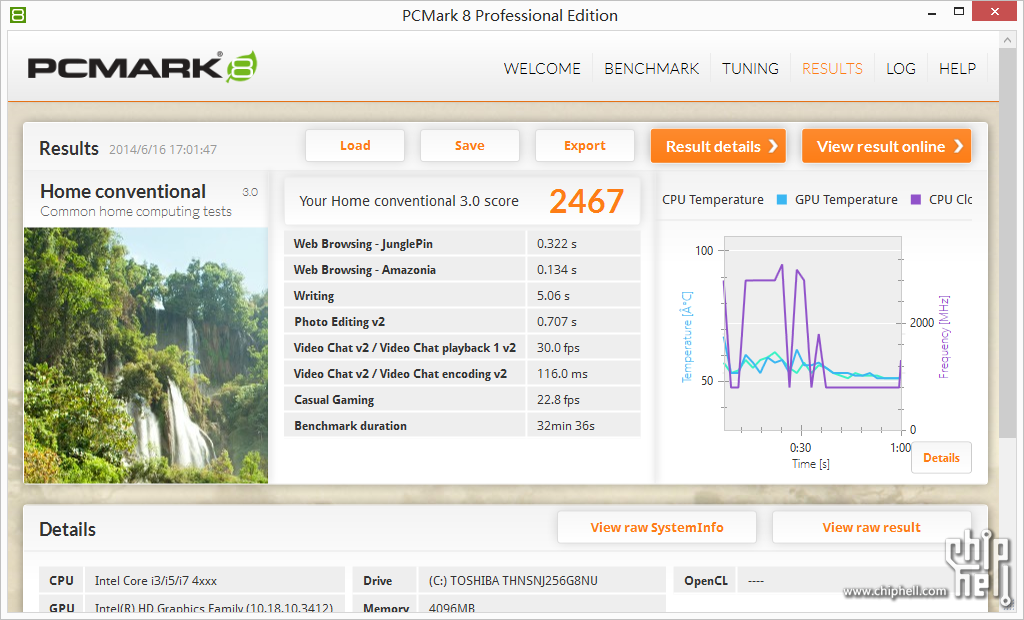Close the PCMark 8 window
1024x620 pixels.
pos(994,12)
